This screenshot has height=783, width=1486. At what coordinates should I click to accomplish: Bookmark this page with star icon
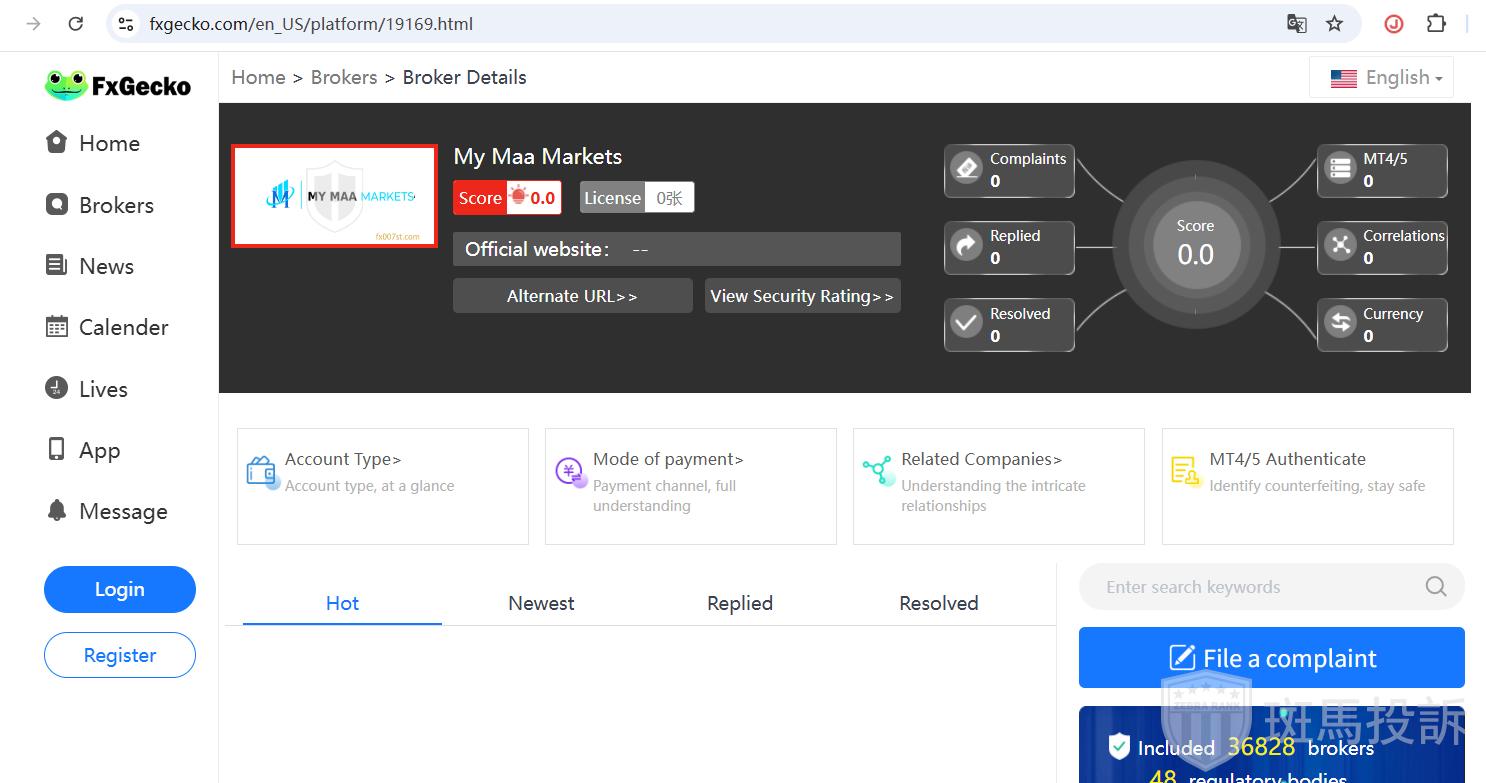[1334, 24]
